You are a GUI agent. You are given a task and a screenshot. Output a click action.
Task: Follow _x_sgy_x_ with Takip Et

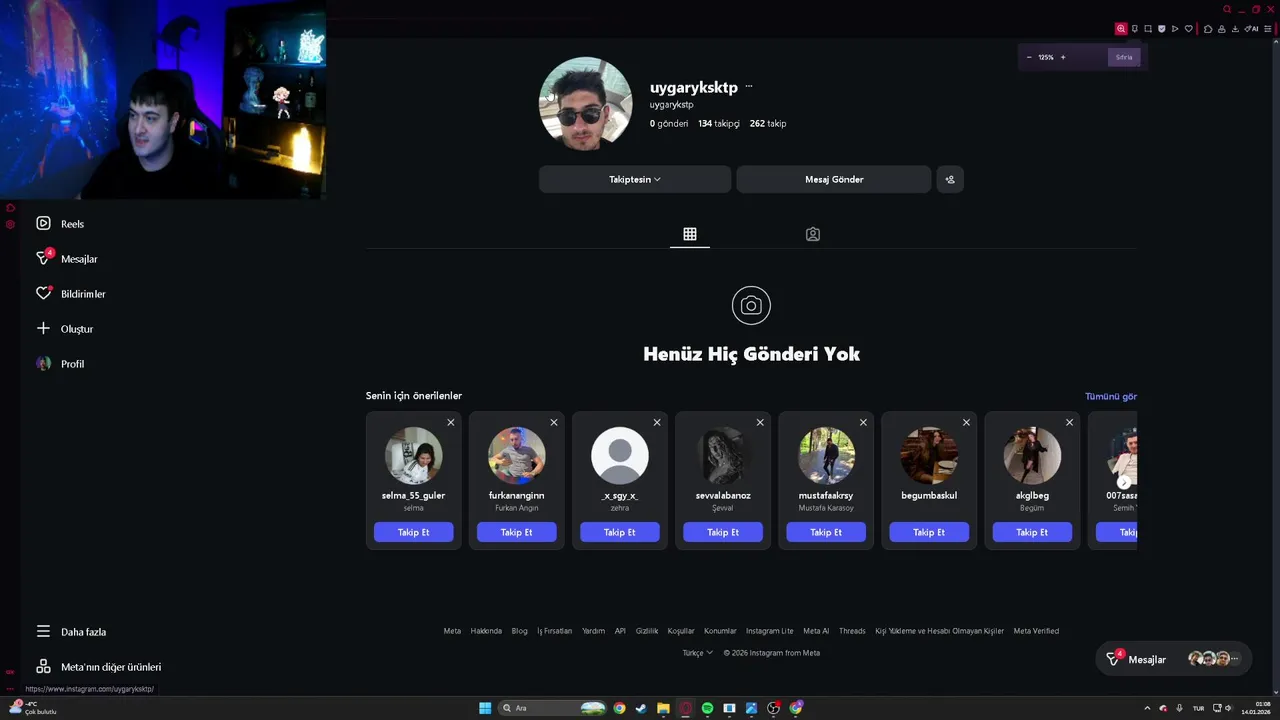tap(619, 532)
